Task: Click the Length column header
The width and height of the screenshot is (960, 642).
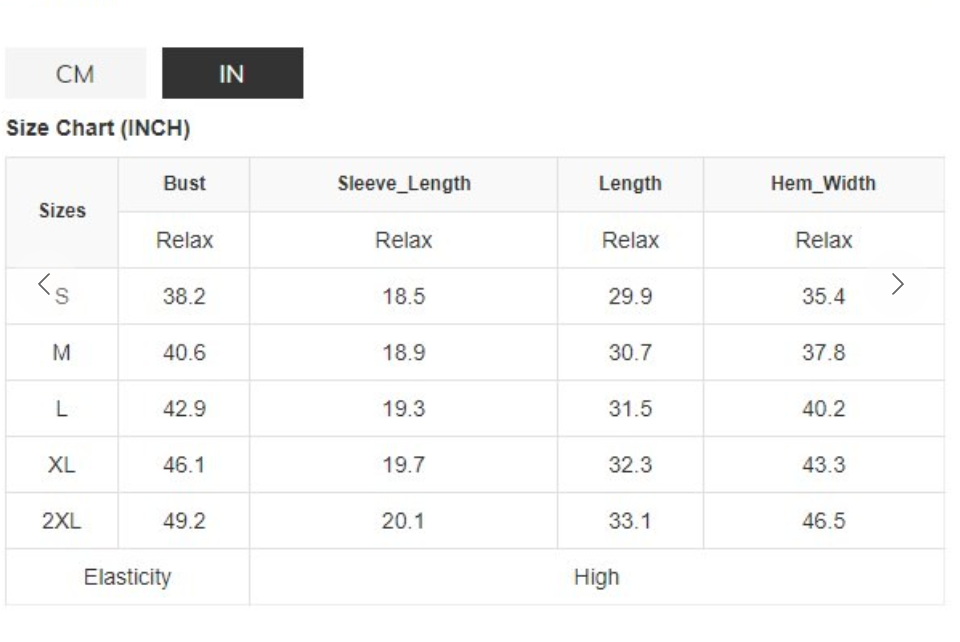Action: point(630,184)
